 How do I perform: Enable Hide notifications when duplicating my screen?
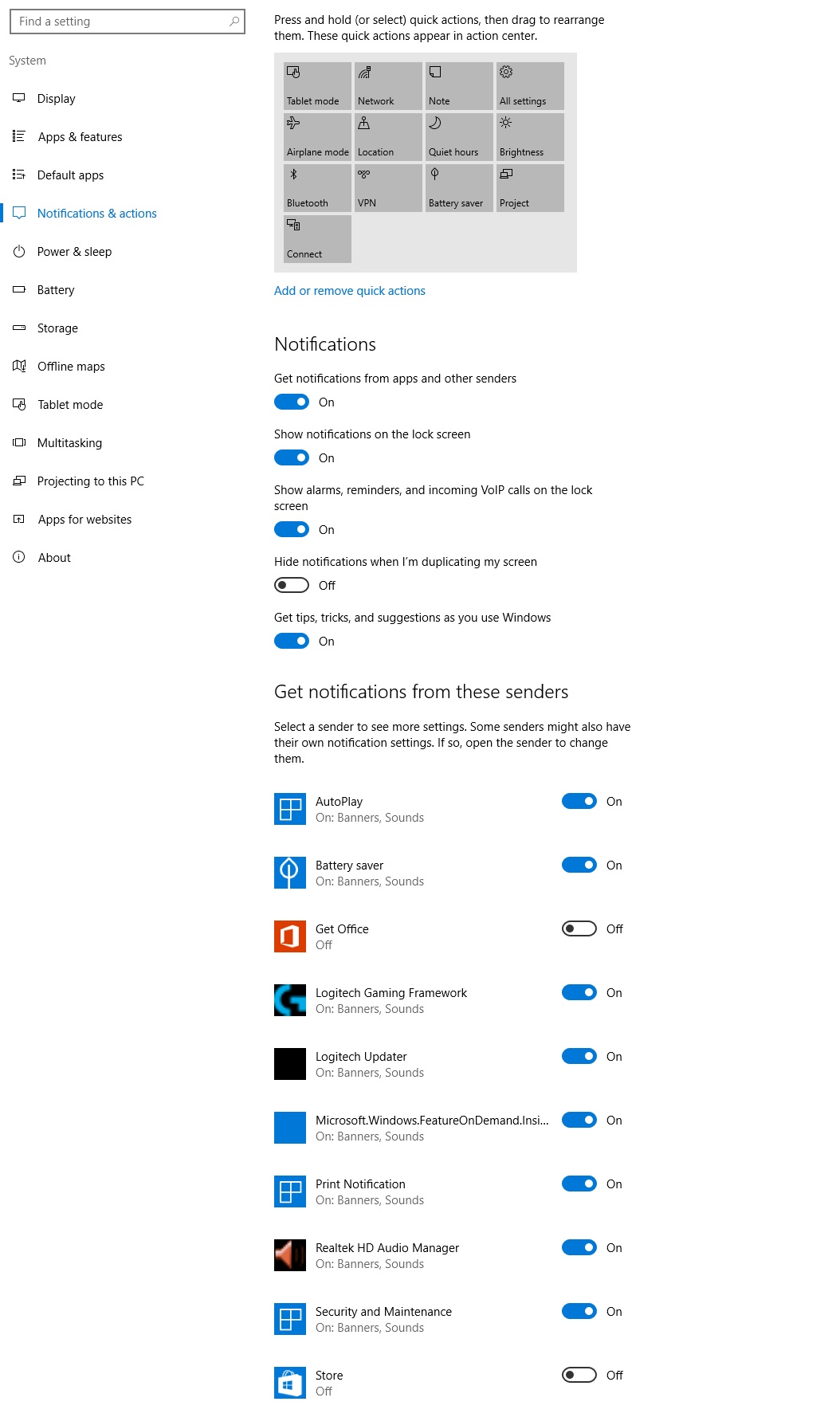292,585
